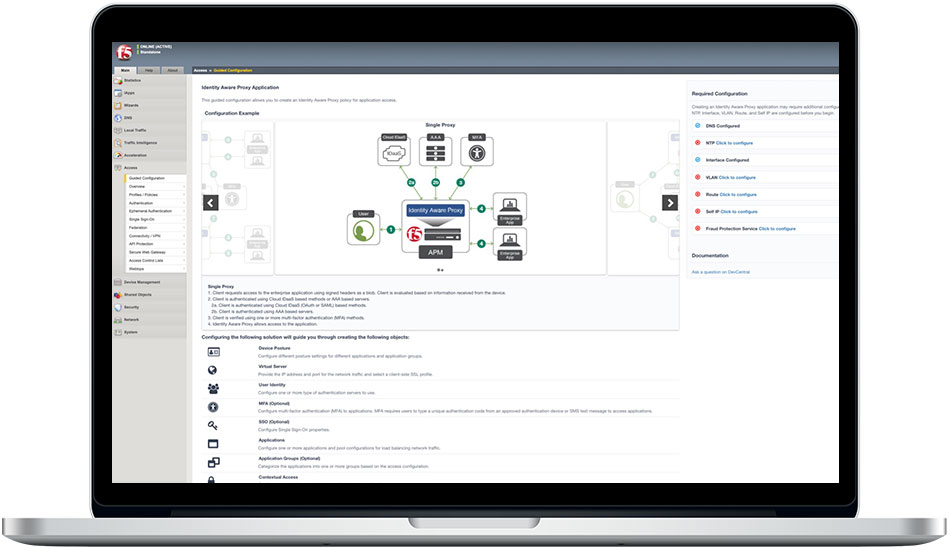Image resolution: width=950 pixels, height=547 pixels.
Task: Click the 'ONLINE (ACTIVE)' status text
Action: click(156, 47)
